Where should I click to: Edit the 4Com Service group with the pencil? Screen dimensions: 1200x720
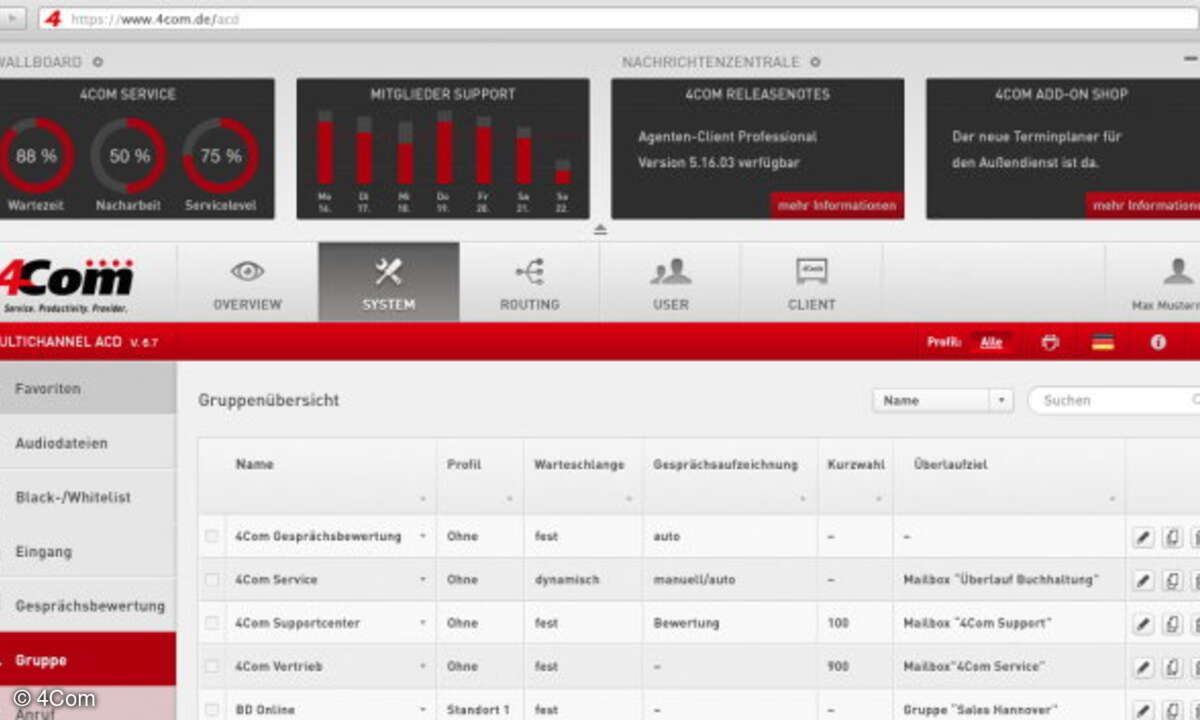pos(1143,581)
